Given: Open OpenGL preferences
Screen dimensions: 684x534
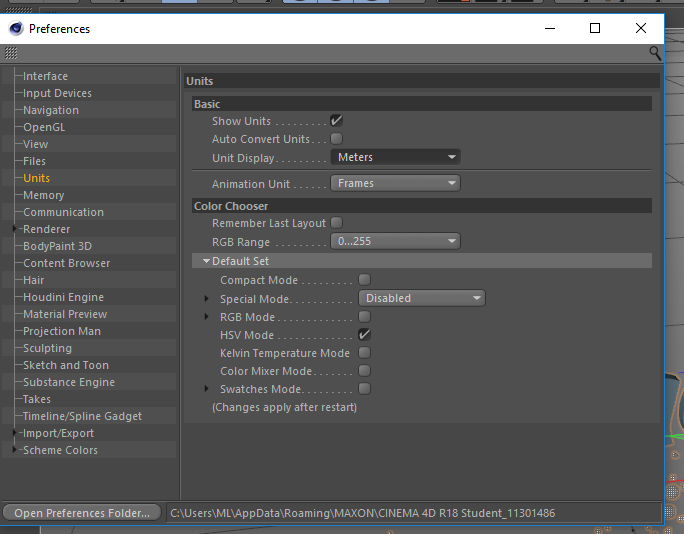Looking at the screenshot, I should click(x=44, y=127).
